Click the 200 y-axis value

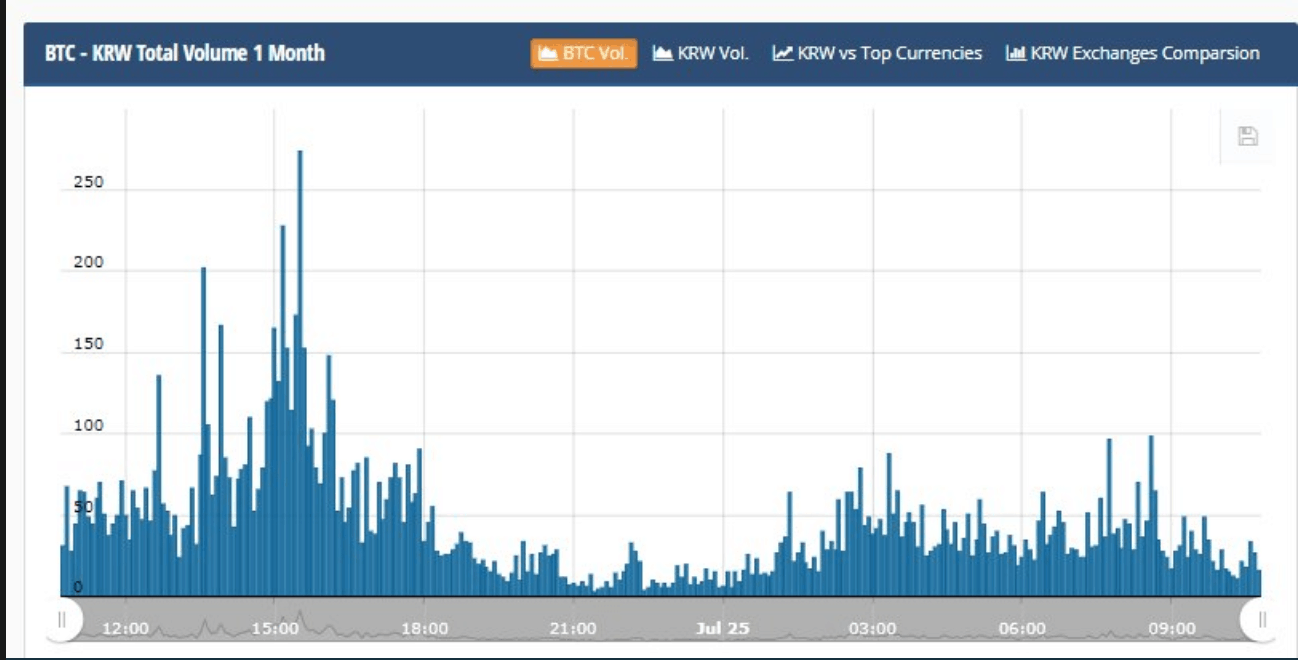click(x=88, y=263)
